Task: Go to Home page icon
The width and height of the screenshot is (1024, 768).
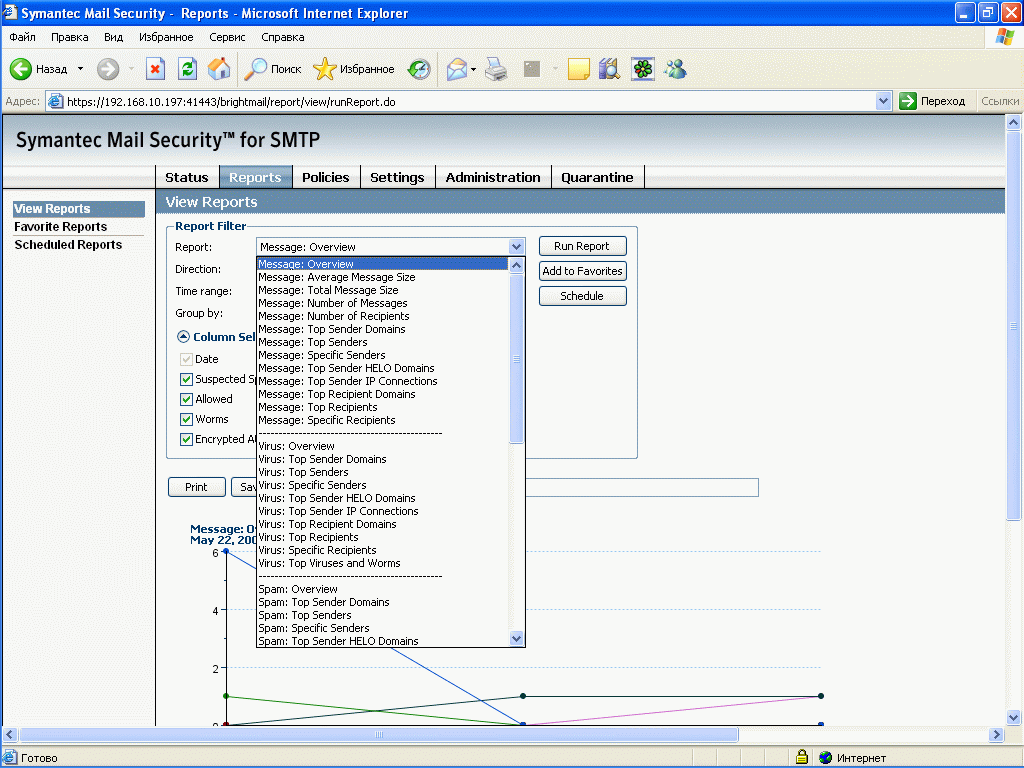Action: tap(219, 69)
